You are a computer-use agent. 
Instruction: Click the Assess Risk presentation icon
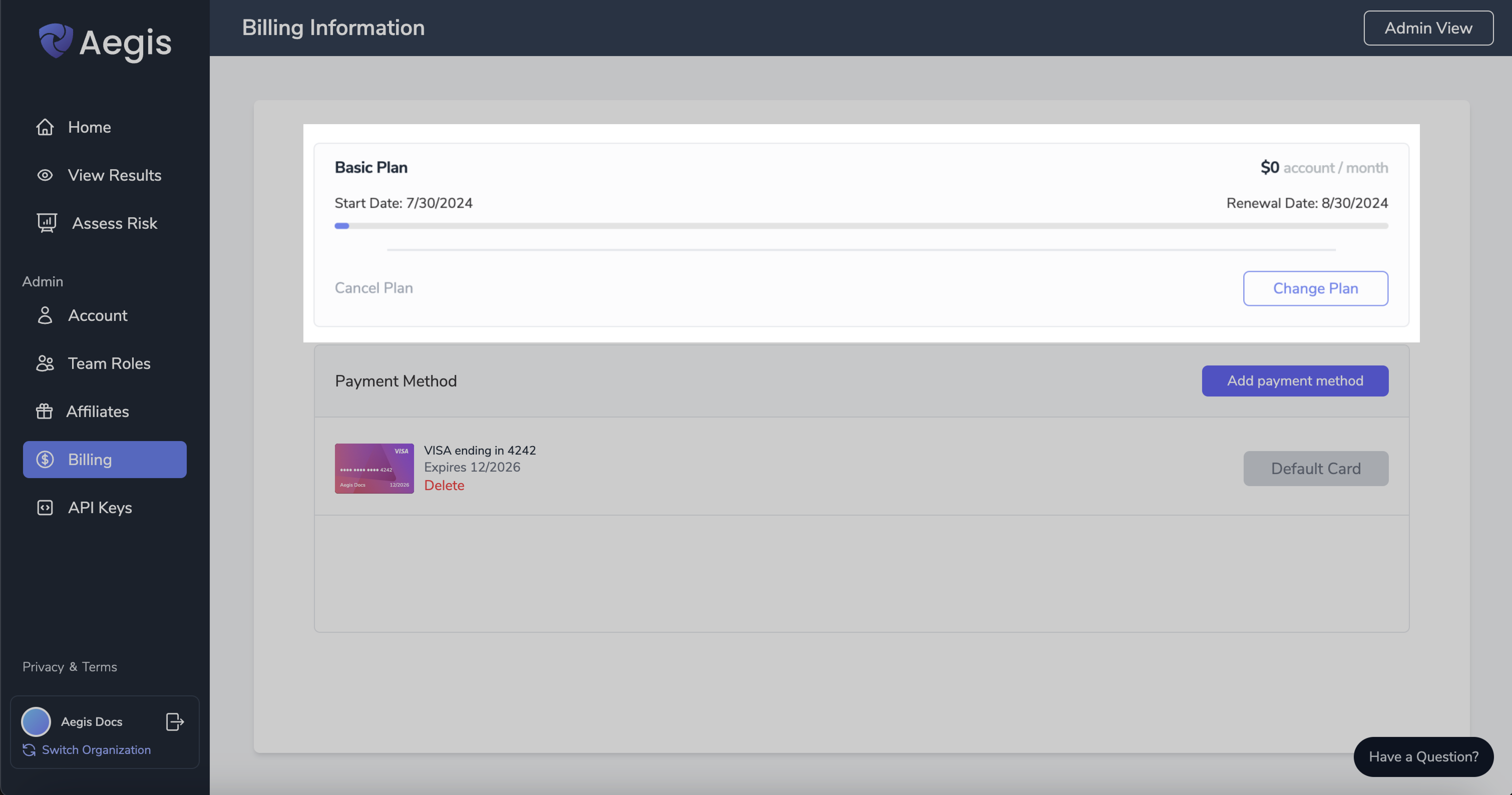(47, 223)
